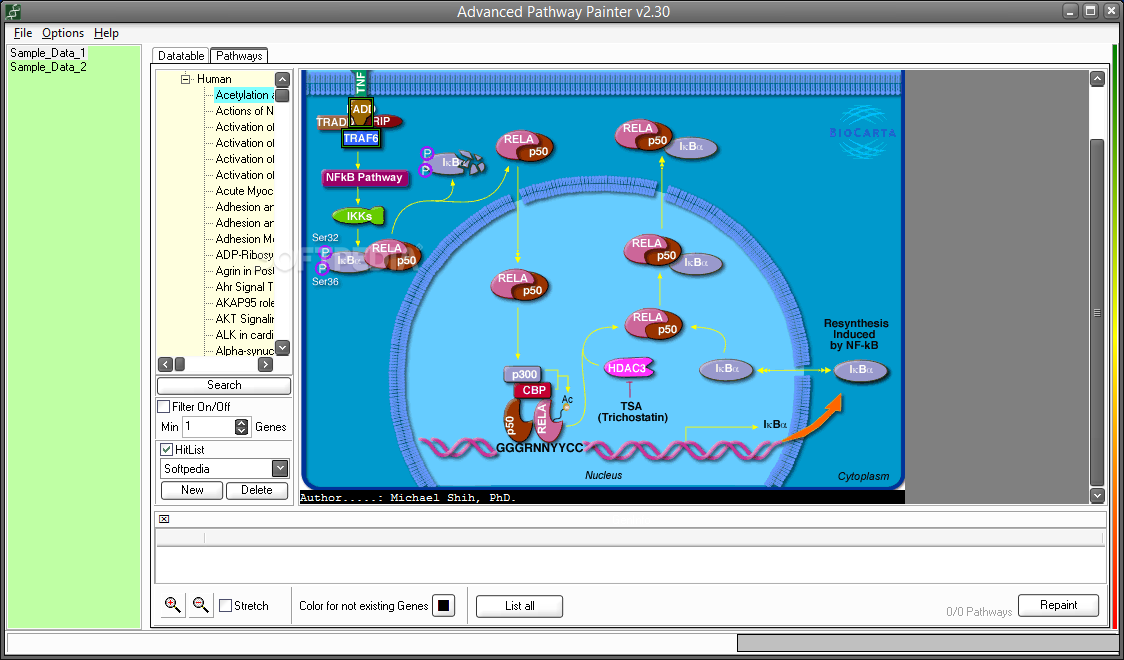Select the Adhesion Mo pathway item
This screenshot has width=1124, height=660.
click(x=244, y=239)
